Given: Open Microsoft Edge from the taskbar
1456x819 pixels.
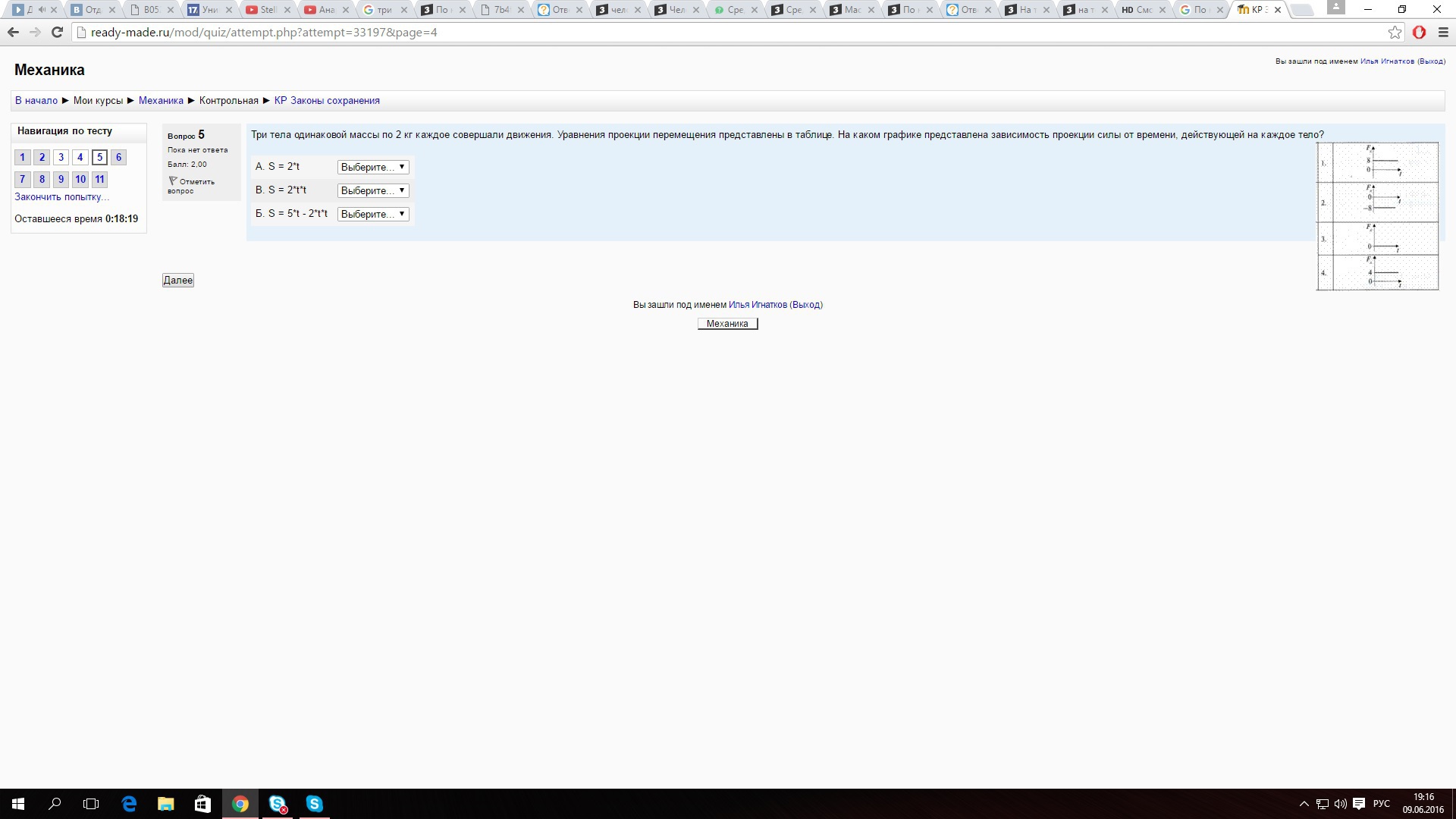Looking at the screenshot, I should 129,804.
